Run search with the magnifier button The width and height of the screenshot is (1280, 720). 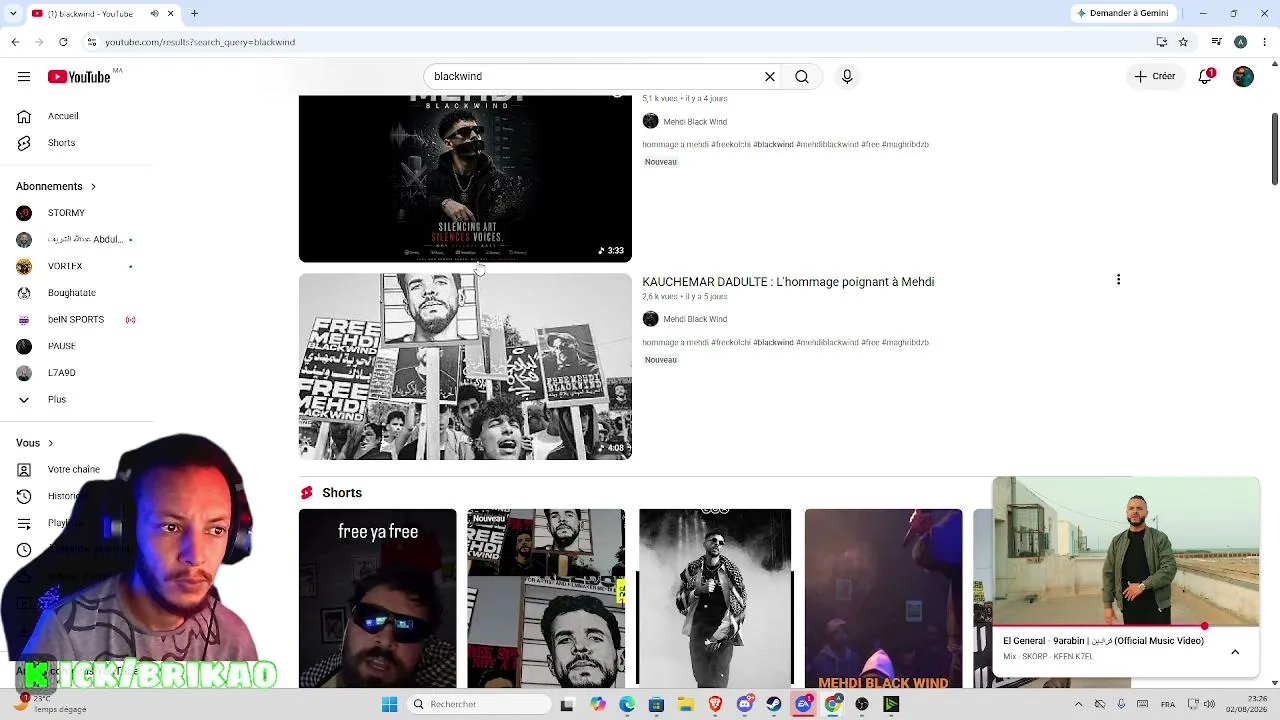802,77
